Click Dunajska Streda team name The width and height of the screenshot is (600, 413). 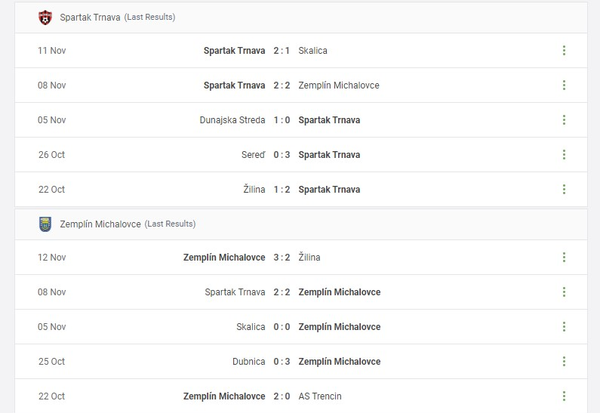pyautogui.click(x=232, y=120)
